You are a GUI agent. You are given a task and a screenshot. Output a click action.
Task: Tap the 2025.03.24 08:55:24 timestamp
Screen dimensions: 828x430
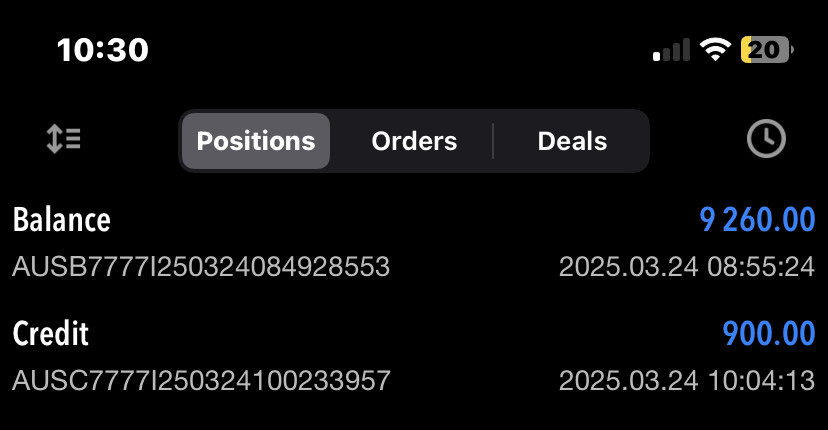pos(687,267)
